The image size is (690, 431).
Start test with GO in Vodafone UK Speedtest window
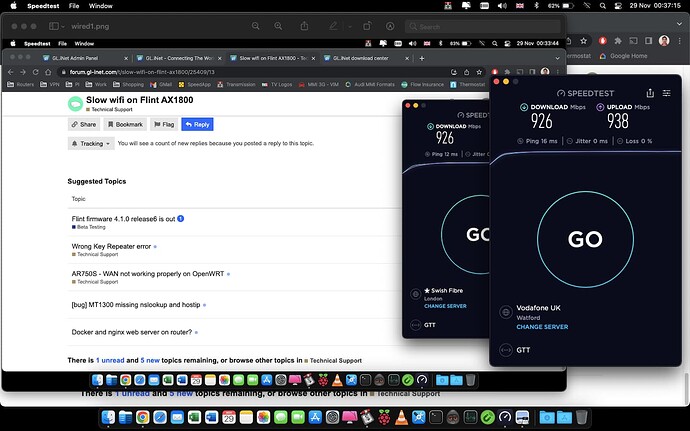tap(585, 239)
